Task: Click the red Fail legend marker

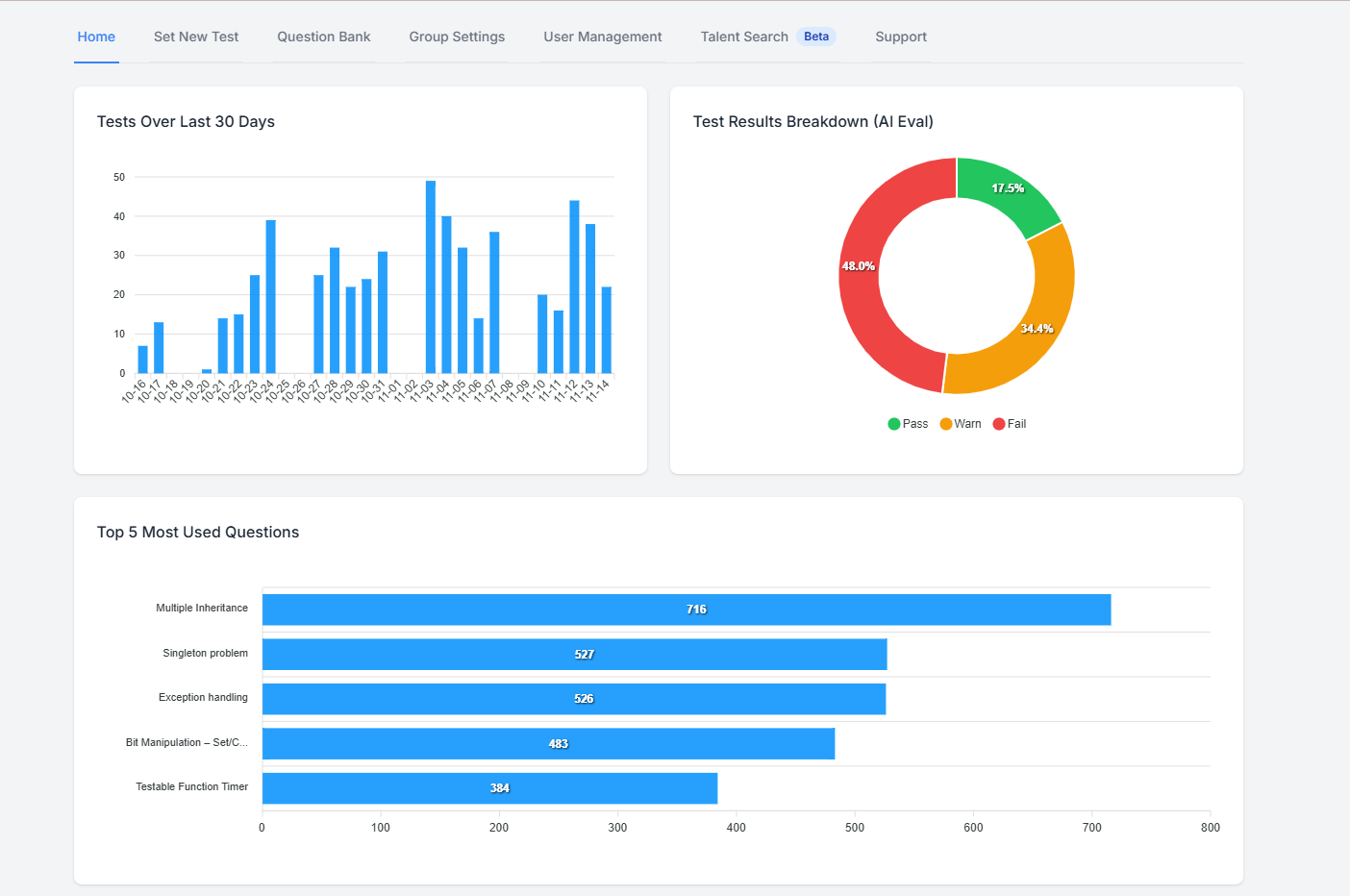Action: tap(998, 423)
